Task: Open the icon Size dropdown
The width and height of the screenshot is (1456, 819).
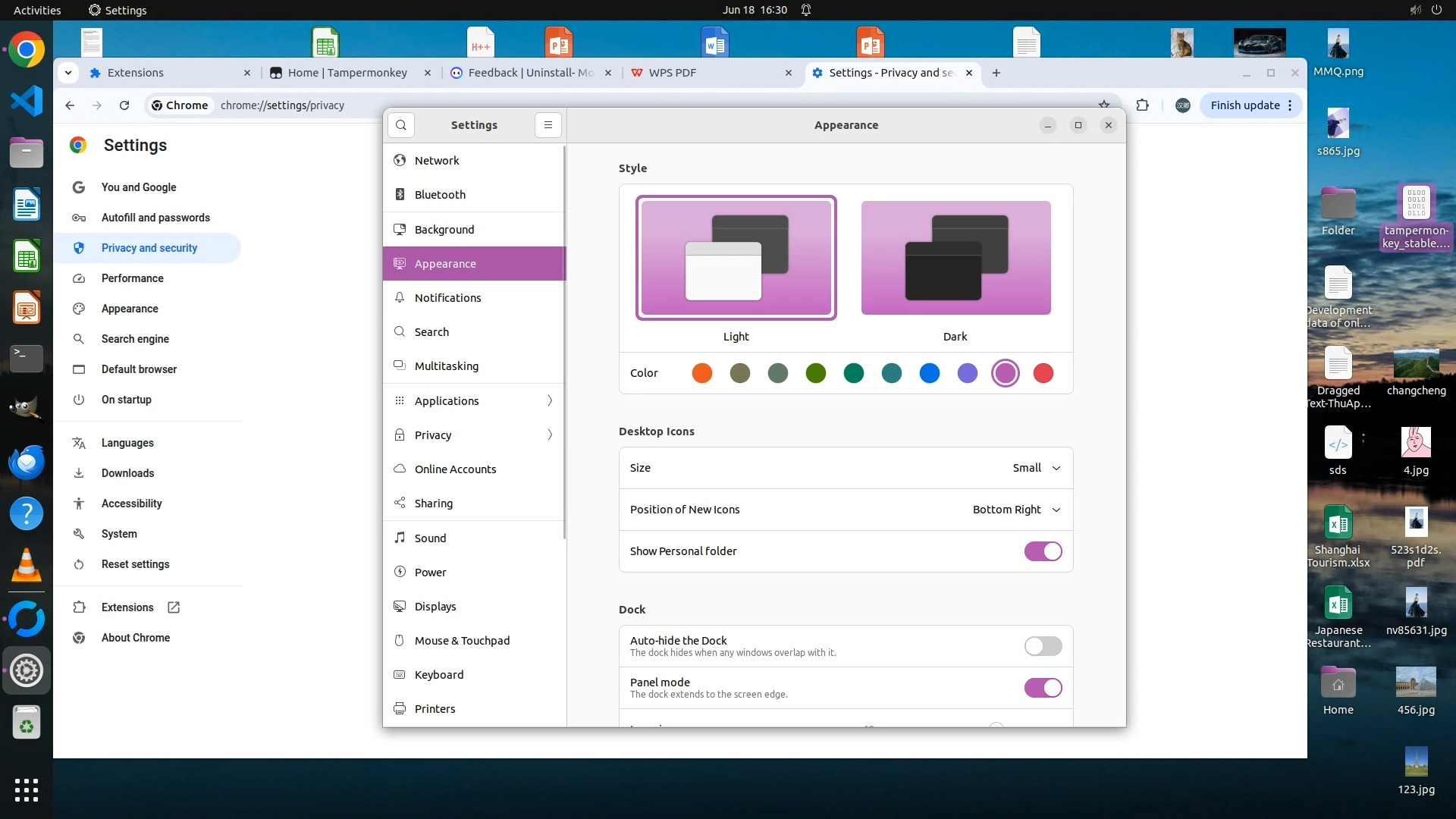Action: point(1036,468)
